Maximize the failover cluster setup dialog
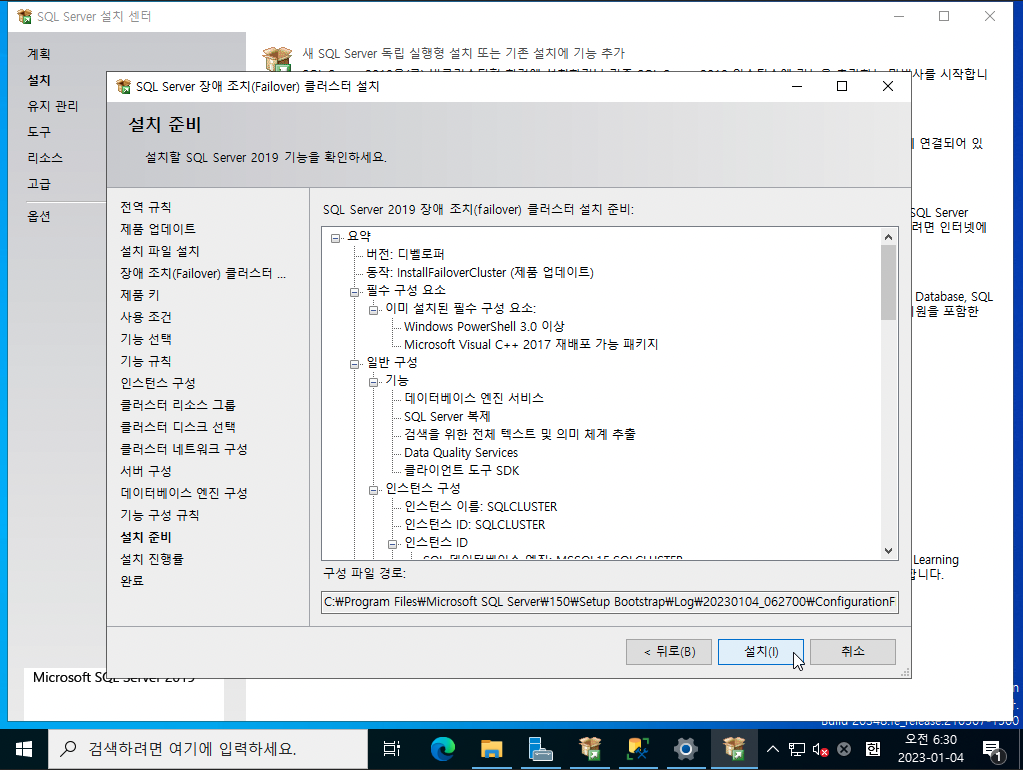Image resolution: width=1023 pixels, height=770 pixels. pyautogui.click(x=842, y=86)
